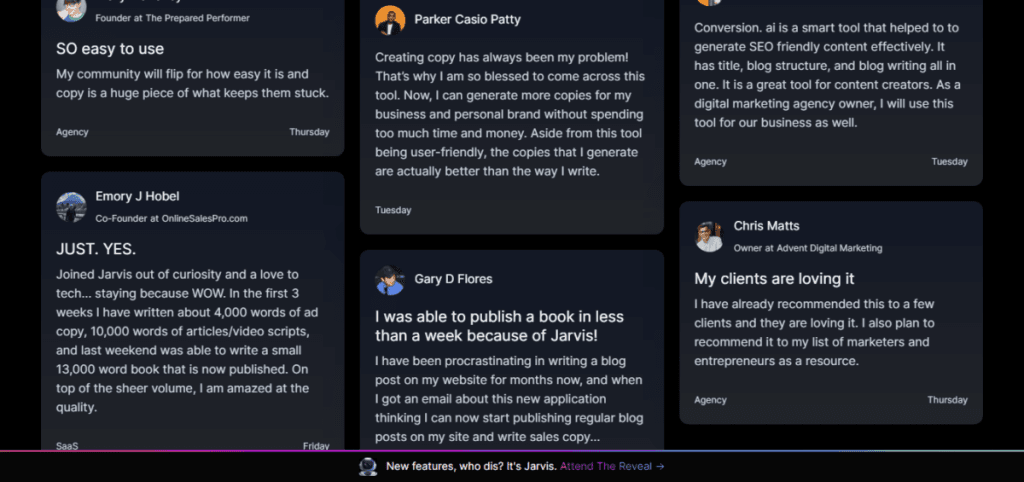Click 'Co-Founder at OnlineSalesPro.com' subtitle
The image size is (1024, 482).
tap(171, 218)
